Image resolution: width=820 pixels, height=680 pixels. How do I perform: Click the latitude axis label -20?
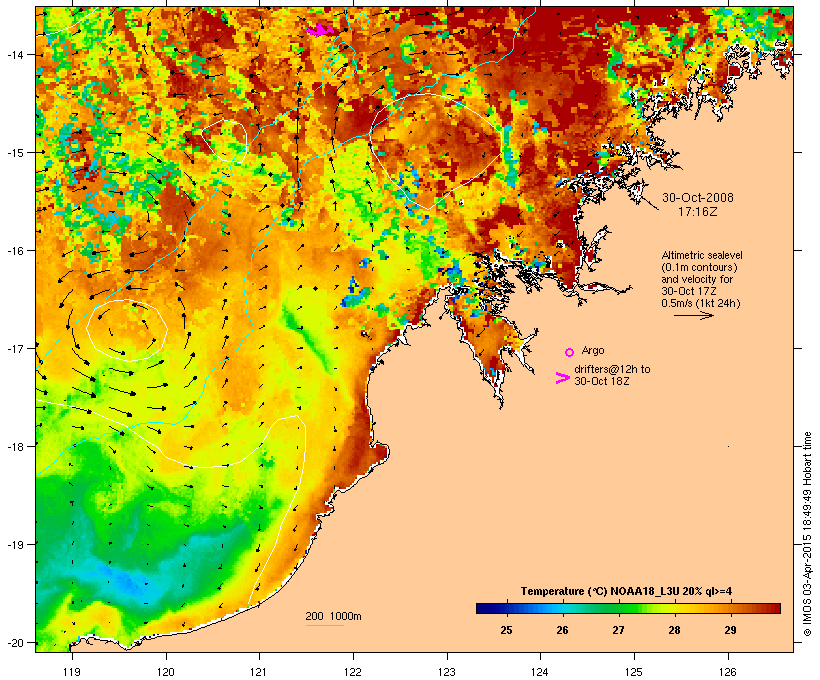15,643
